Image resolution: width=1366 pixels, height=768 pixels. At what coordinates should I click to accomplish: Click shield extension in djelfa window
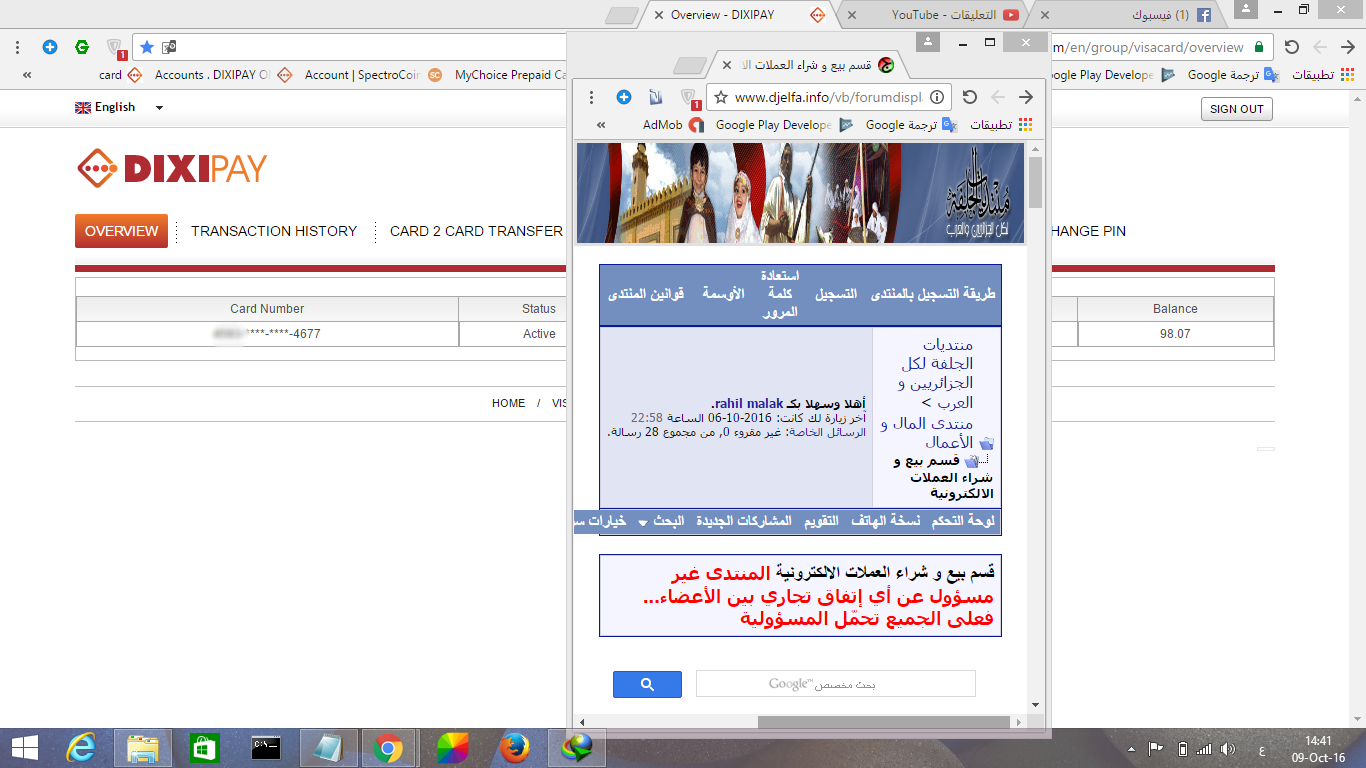click(x=689, y=97)
